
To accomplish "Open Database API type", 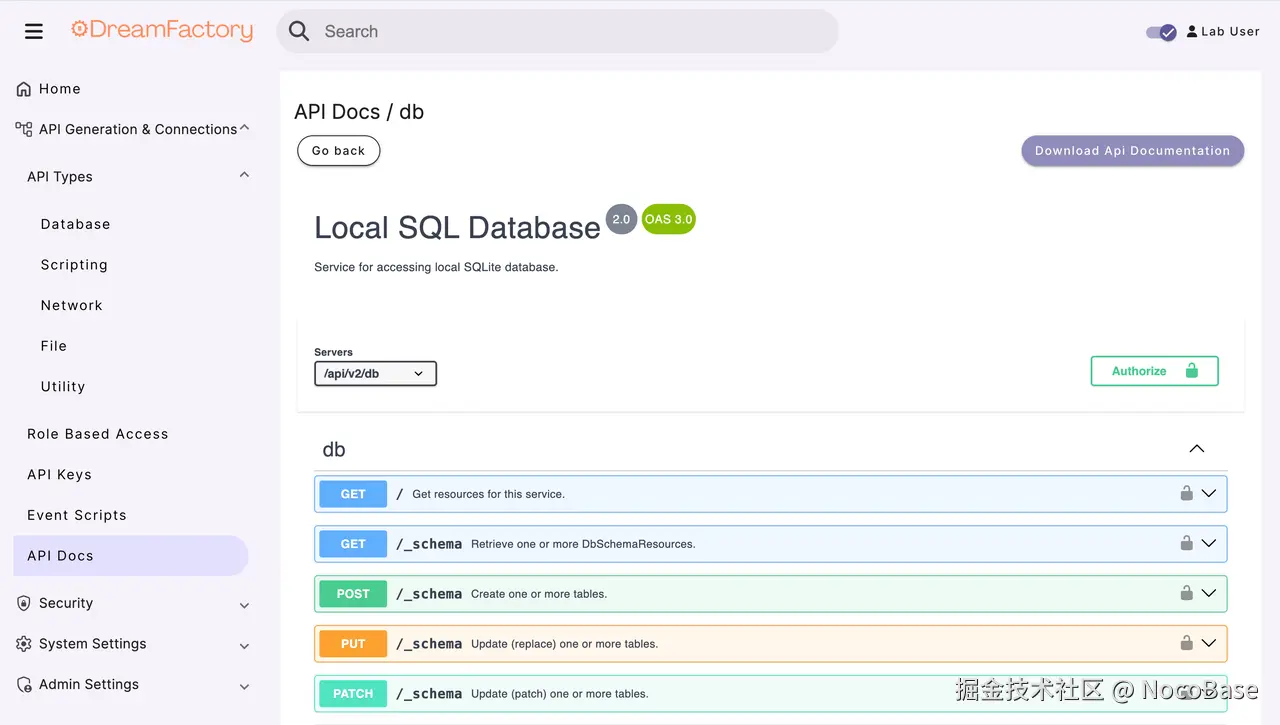I will (76, 224).
